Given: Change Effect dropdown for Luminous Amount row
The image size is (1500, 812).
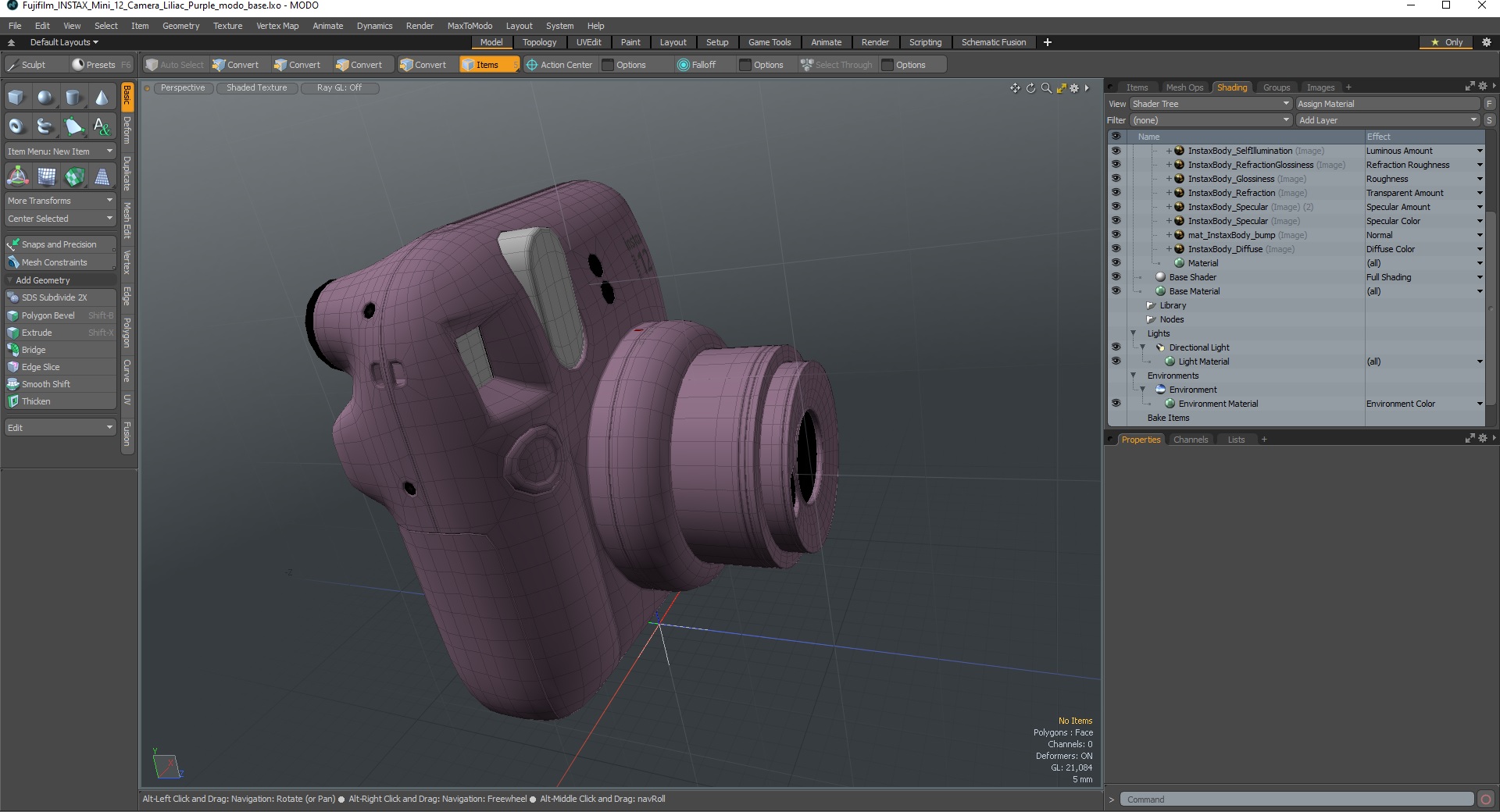Looking at the screenshot, I should 1479,151.
